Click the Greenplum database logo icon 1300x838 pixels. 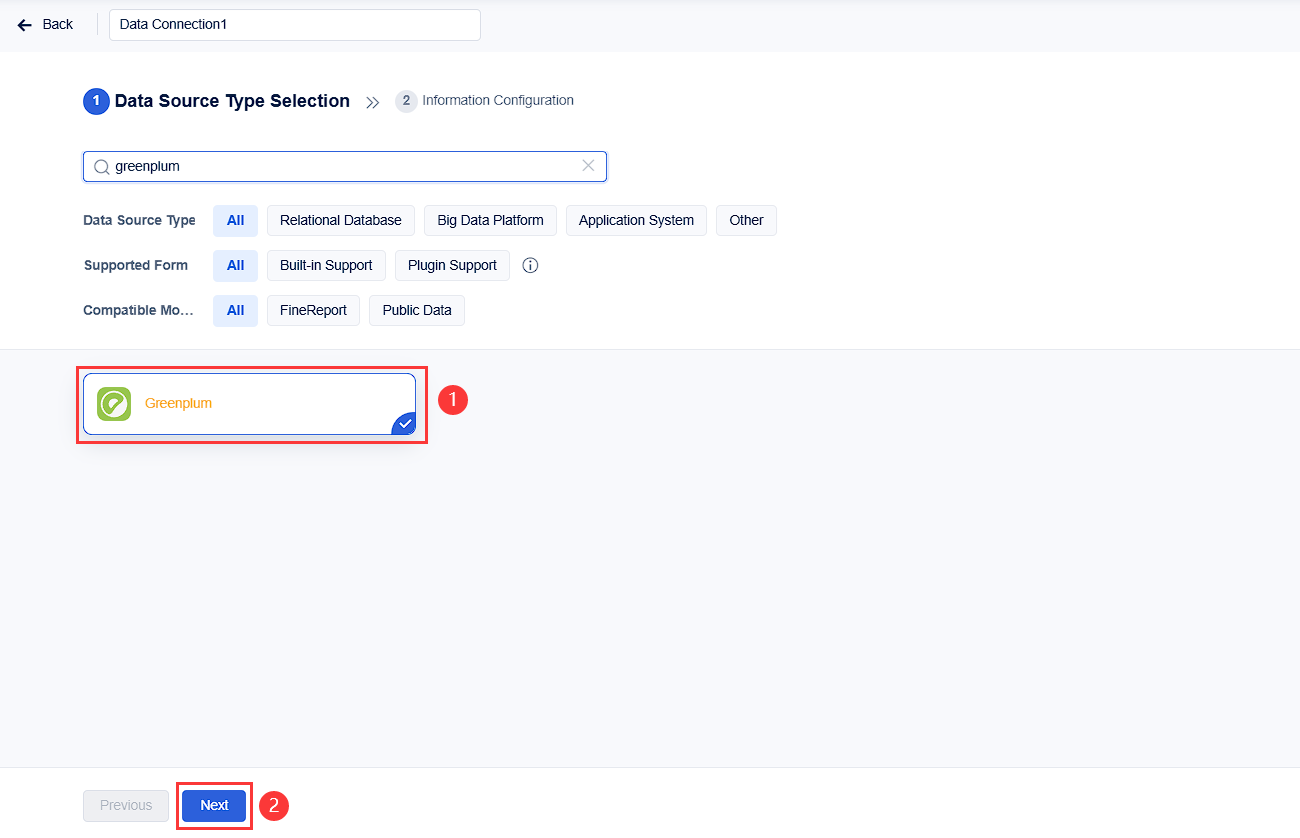point(113,403)
